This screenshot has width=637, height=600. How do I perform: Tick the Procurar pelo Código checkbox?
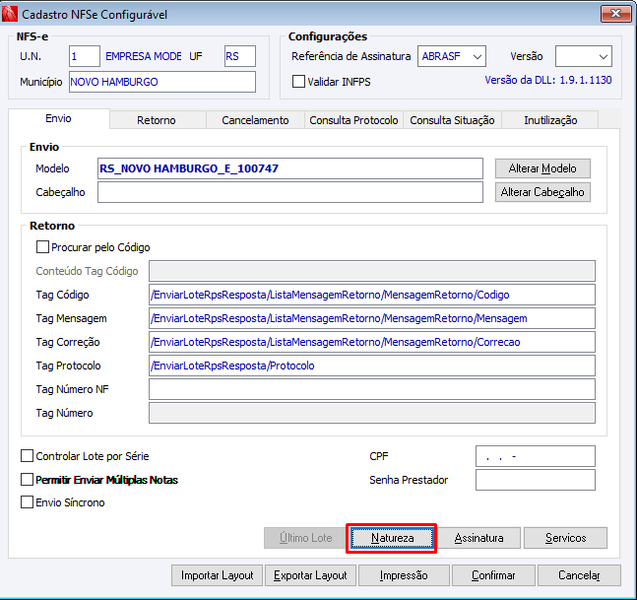coord(43,247)
